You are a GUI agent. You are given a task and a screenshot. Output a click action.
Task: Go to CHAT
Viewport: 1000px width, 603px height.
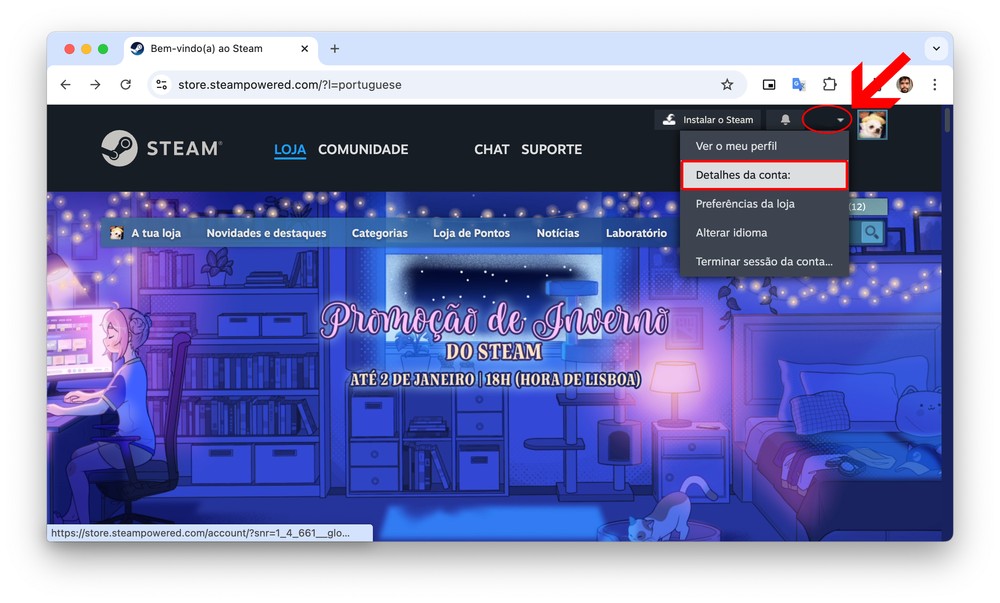pos(492,149)
